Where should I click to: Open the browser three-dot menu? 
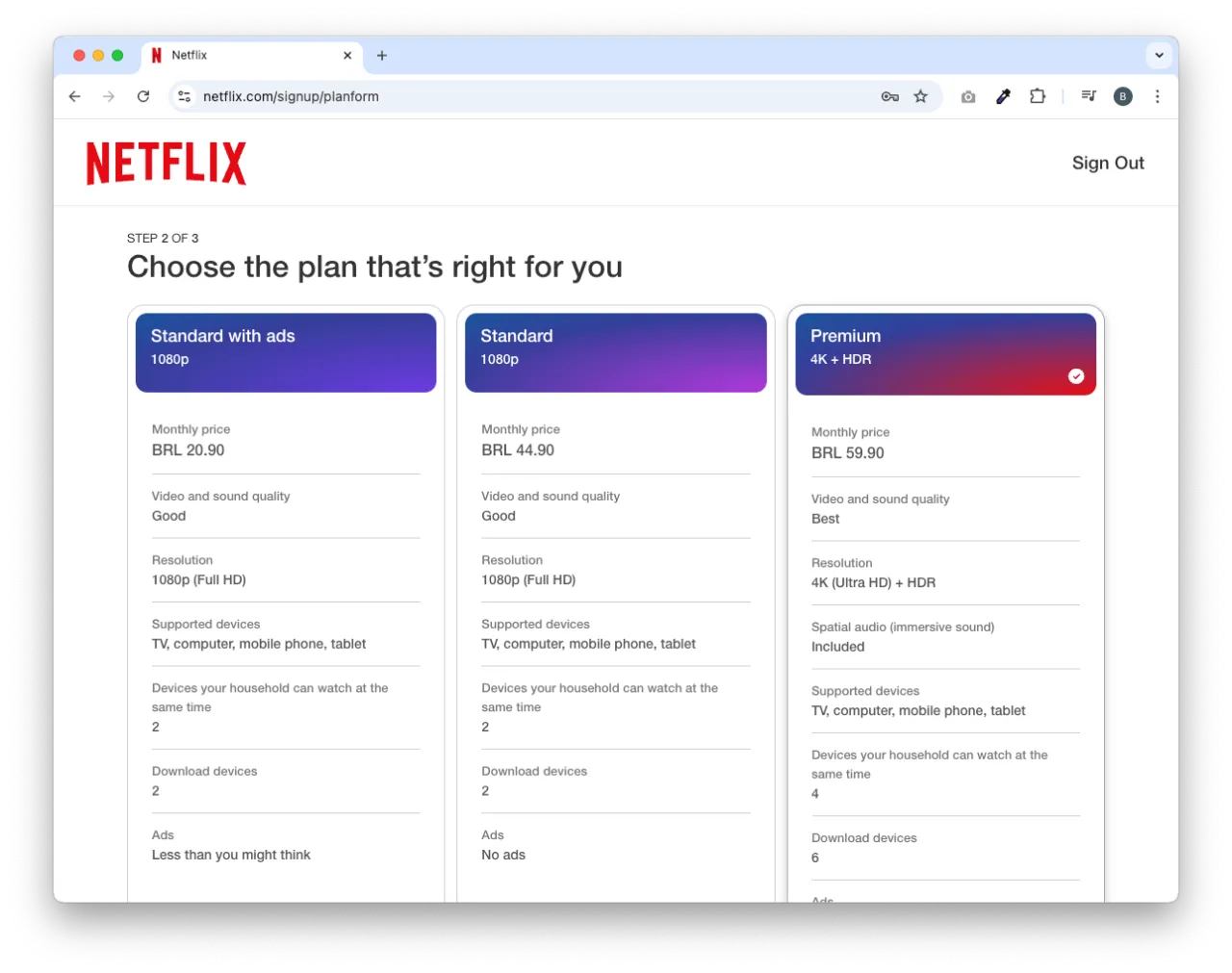[x=1157, y=96]
